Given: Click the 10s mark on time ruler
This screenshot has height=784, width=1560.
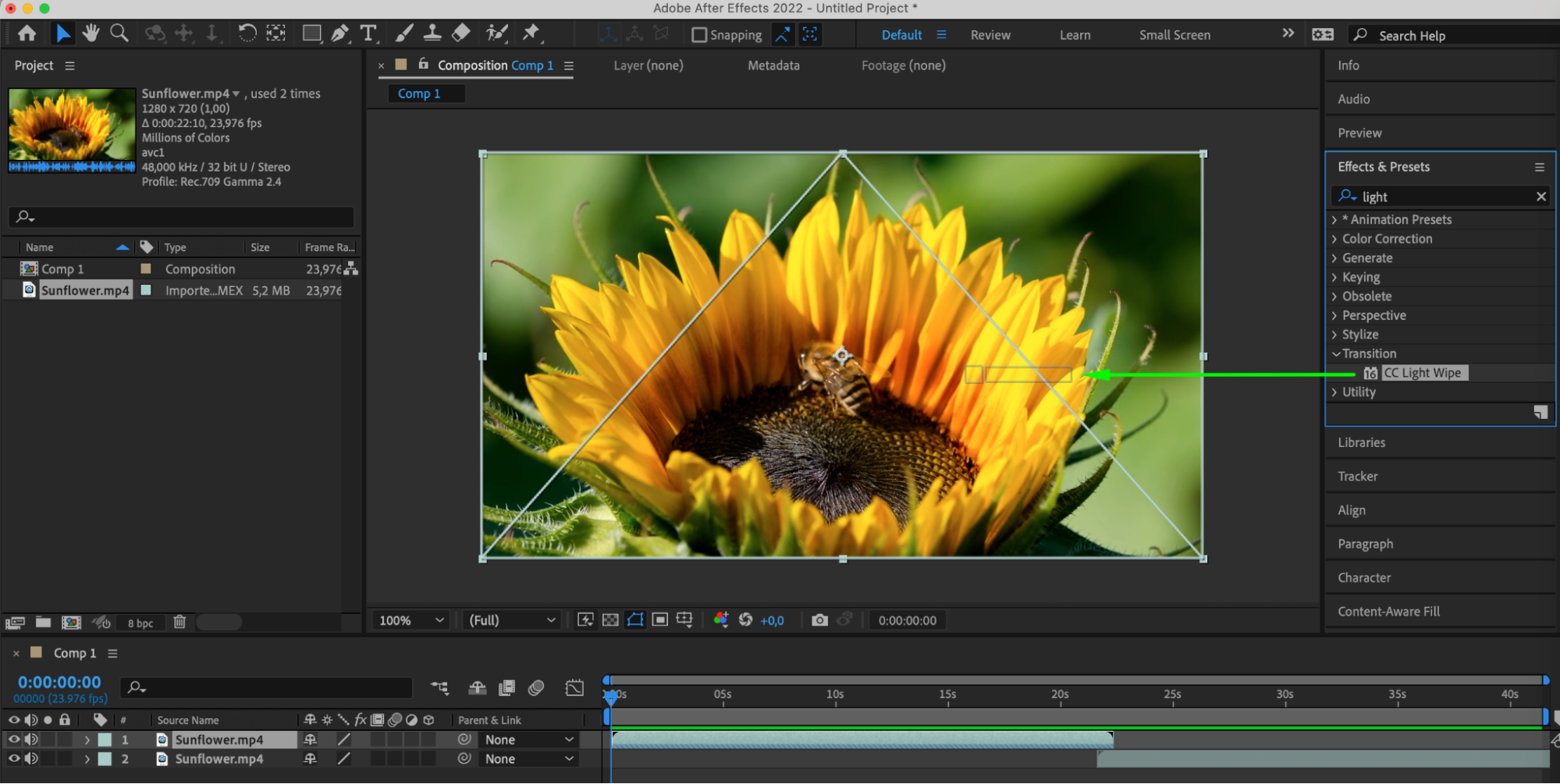Looking at the screenshot, I should tap(835, 695).
